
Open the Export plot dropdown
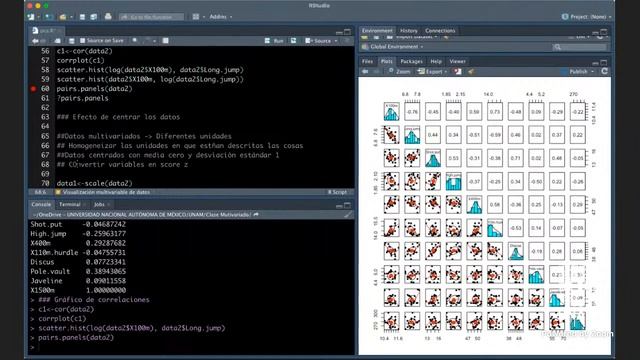pos(432,71)
